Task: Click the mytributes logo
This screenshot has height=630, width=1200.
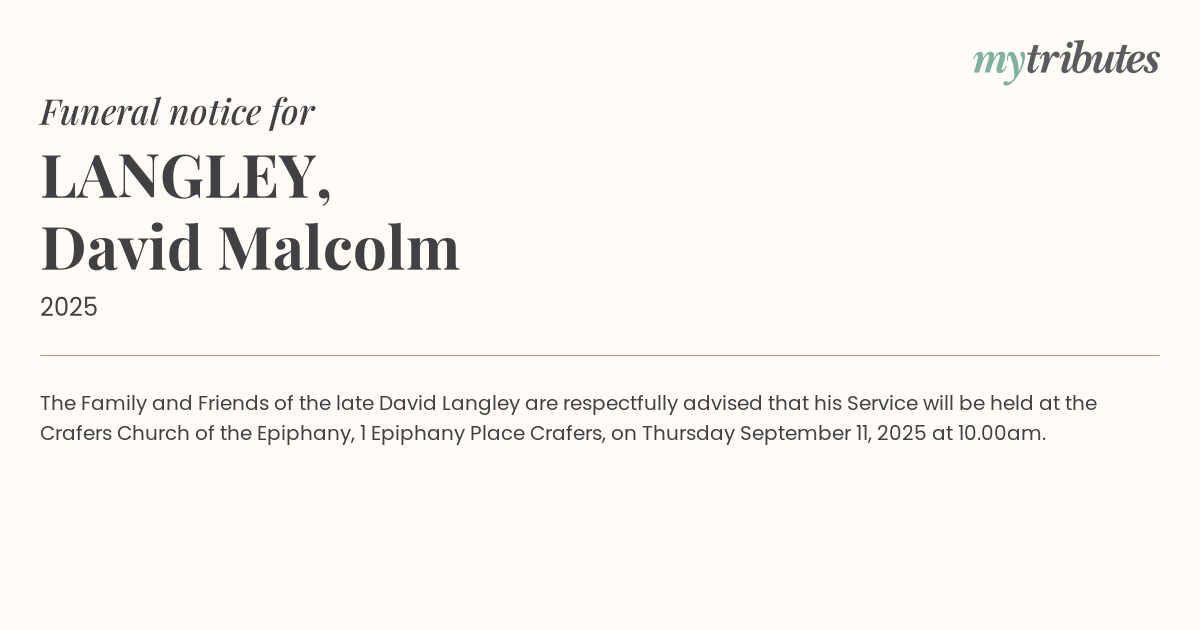Action: [1066, 60]
